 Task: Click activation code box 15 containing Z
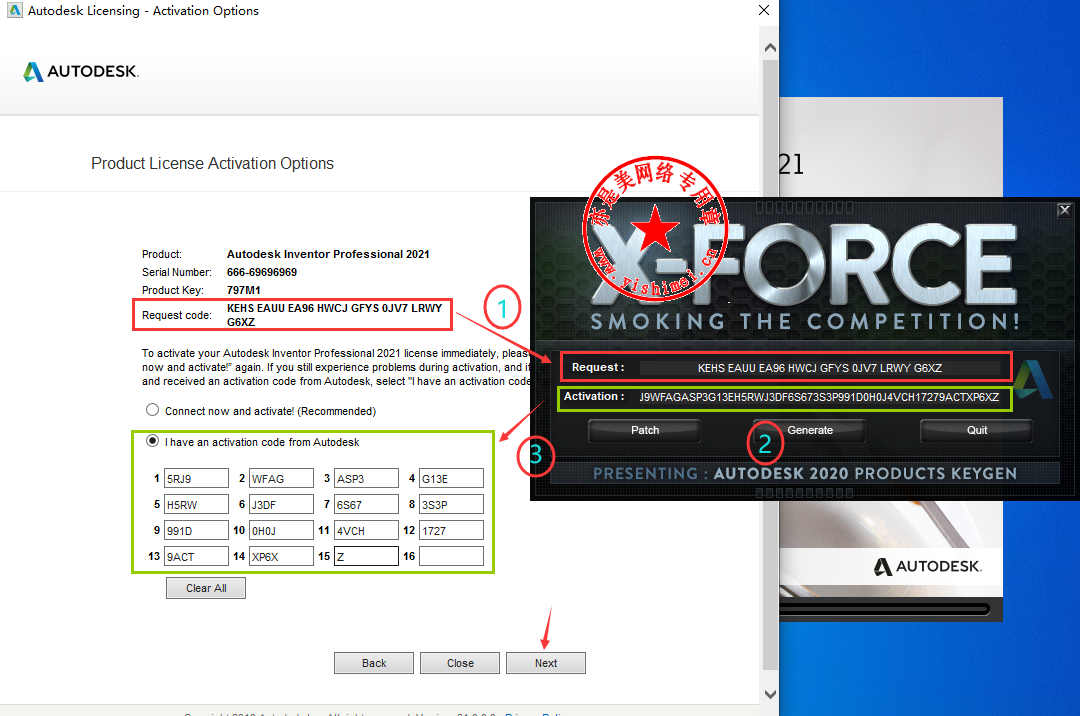pos(366,556)
